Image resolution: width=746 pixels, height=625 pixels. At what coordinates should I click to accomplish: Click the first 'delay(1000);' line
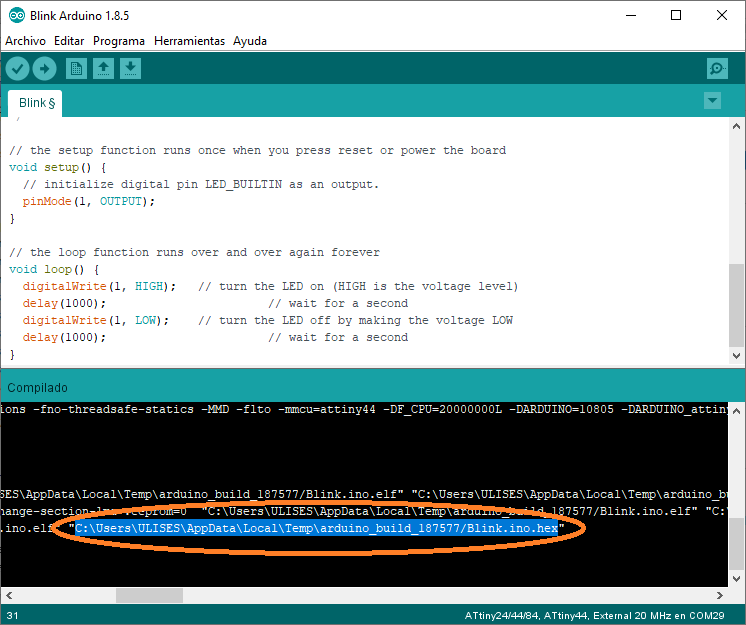point(64,303)
